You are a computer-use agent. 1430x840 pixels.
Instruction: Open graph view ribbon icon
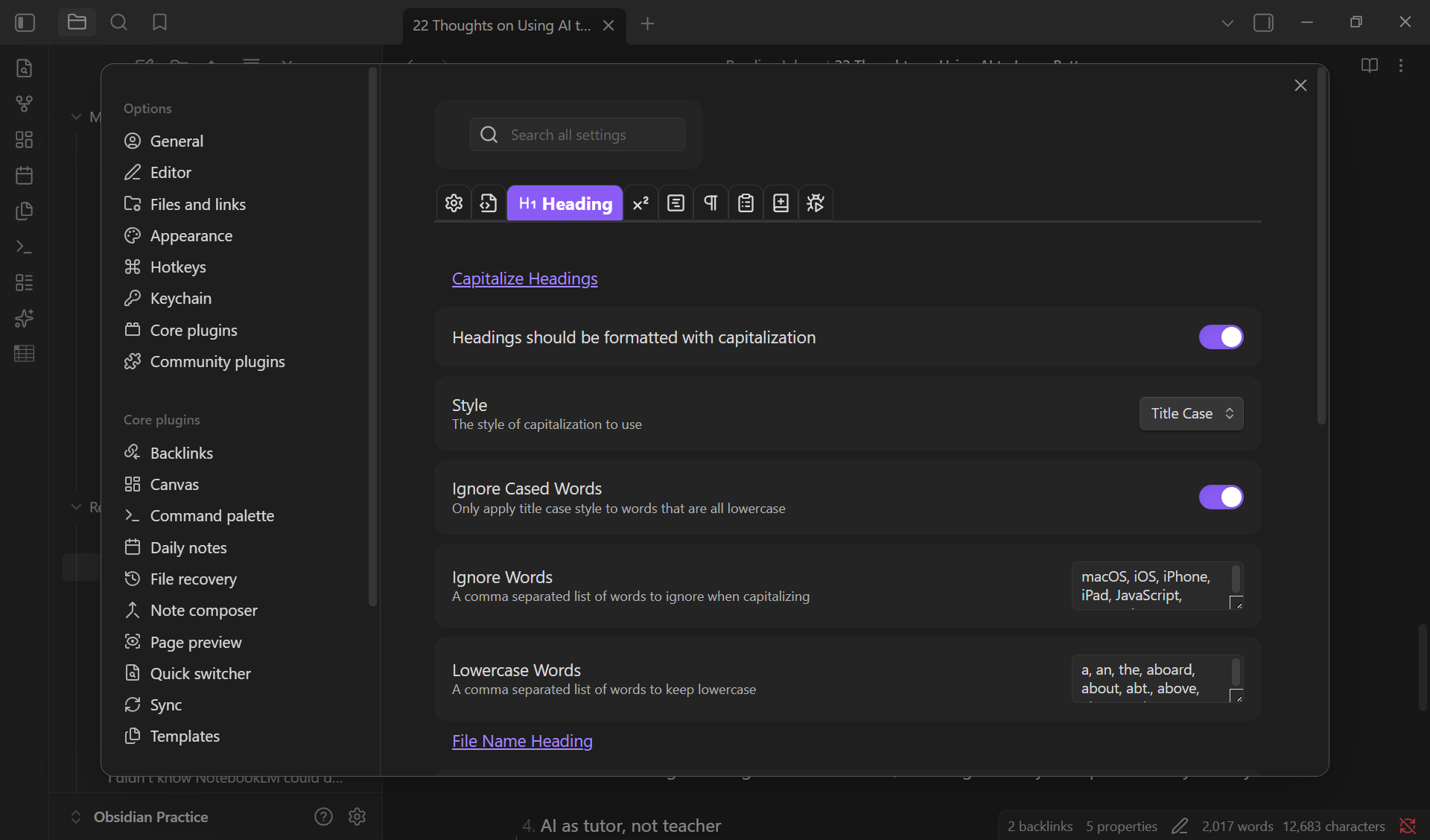coord(25,104)
